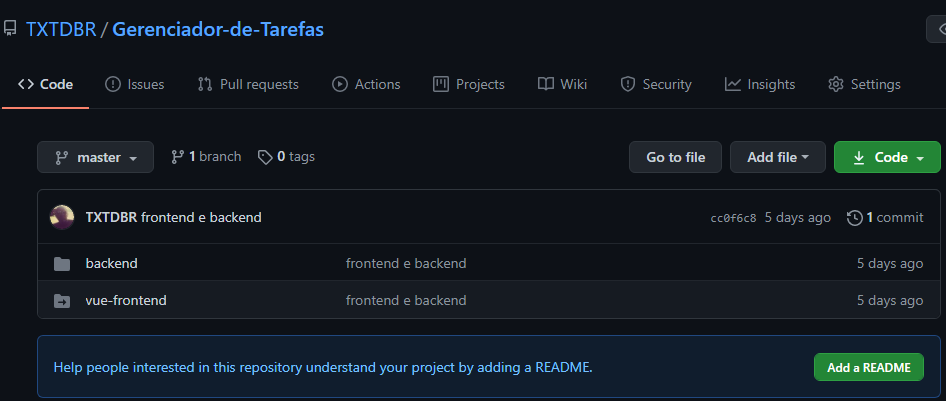Click '5 days ago' in backend row
The image size is (946, 401).
[890, 264]
